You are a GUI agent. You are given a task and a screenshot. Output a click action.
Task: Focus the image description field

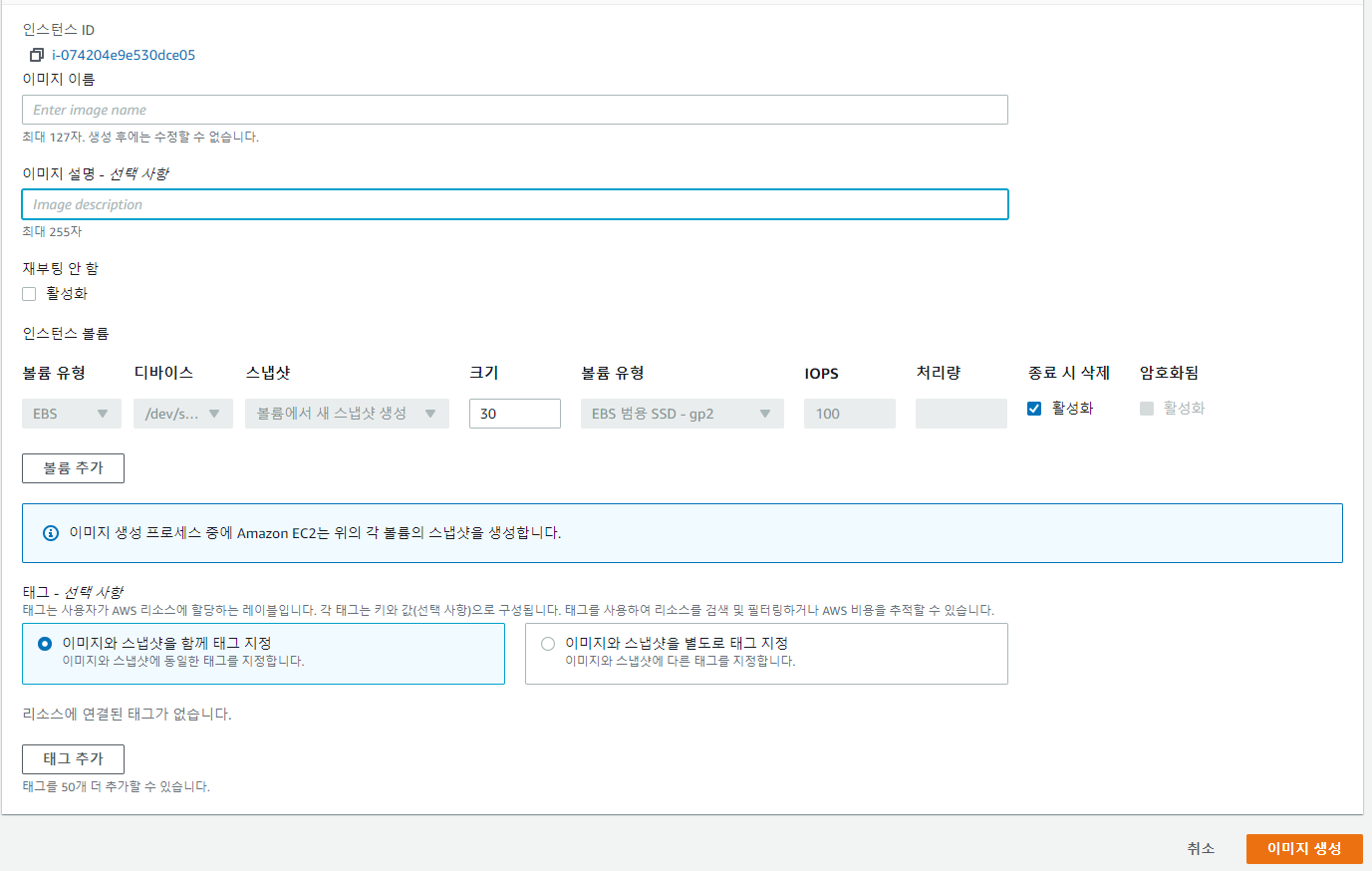[x=515, y=204]
